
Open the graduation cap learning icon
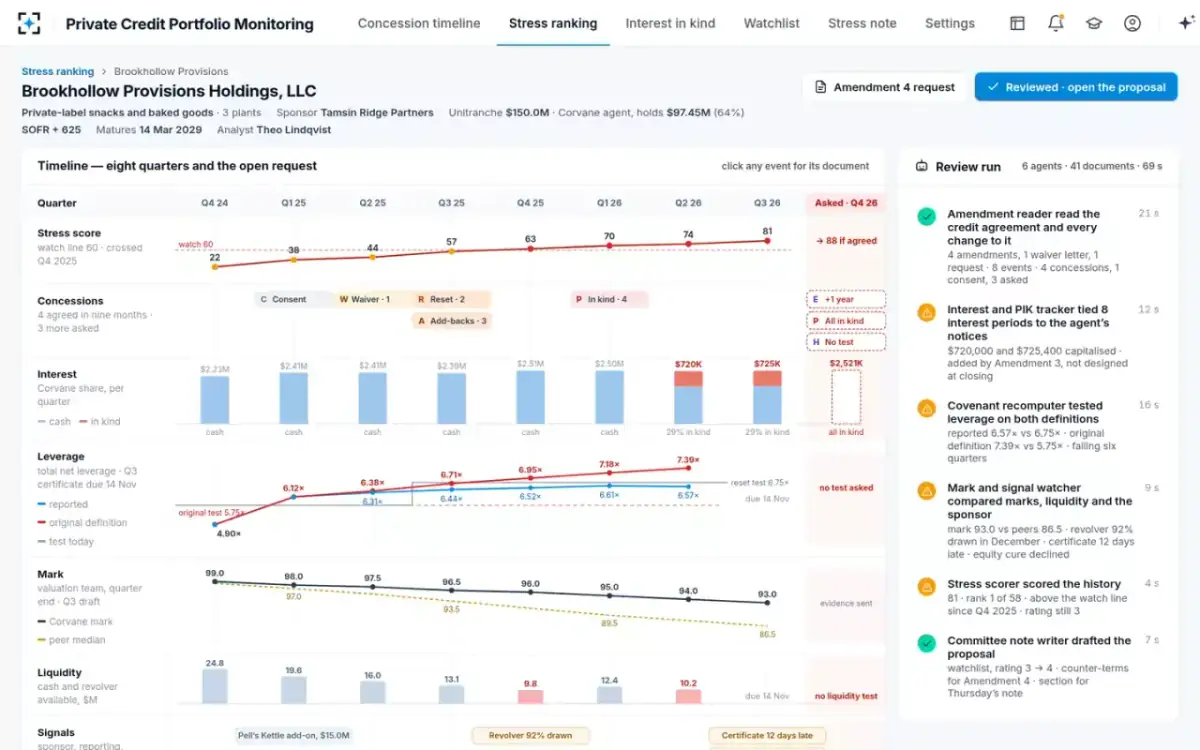(1094, 23)
